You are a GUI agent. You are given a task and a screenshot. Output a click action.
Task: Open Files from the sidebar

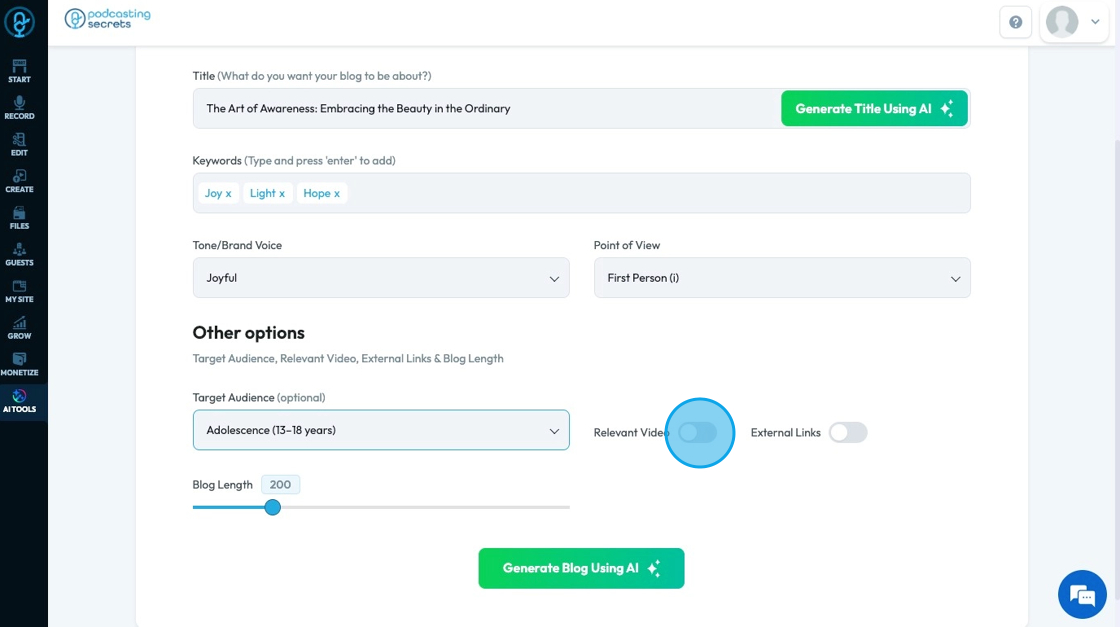pyautogui.click(x=19, y=217)
